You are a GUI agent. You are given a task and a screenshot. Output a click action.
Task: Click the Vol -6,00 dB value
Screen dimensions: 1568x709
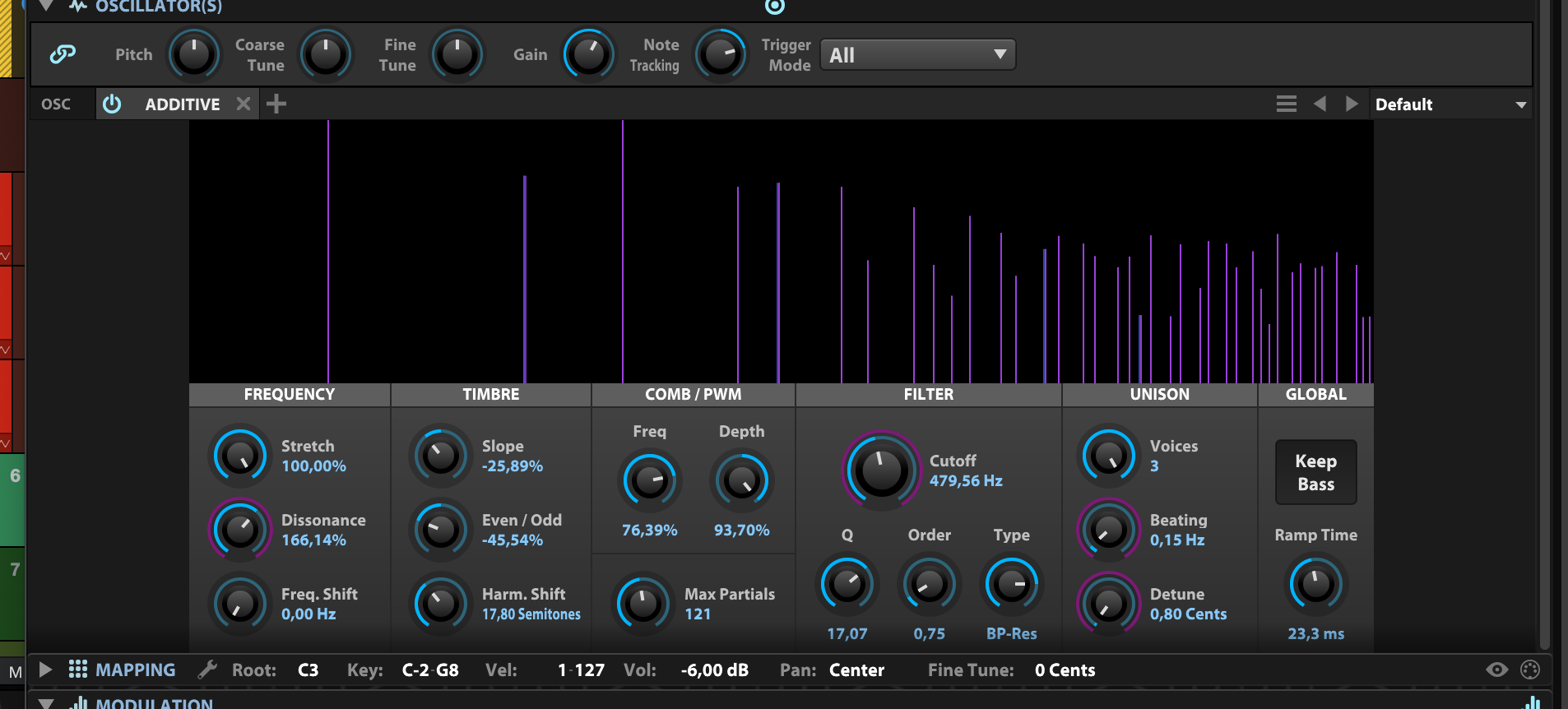pos(714,670)
